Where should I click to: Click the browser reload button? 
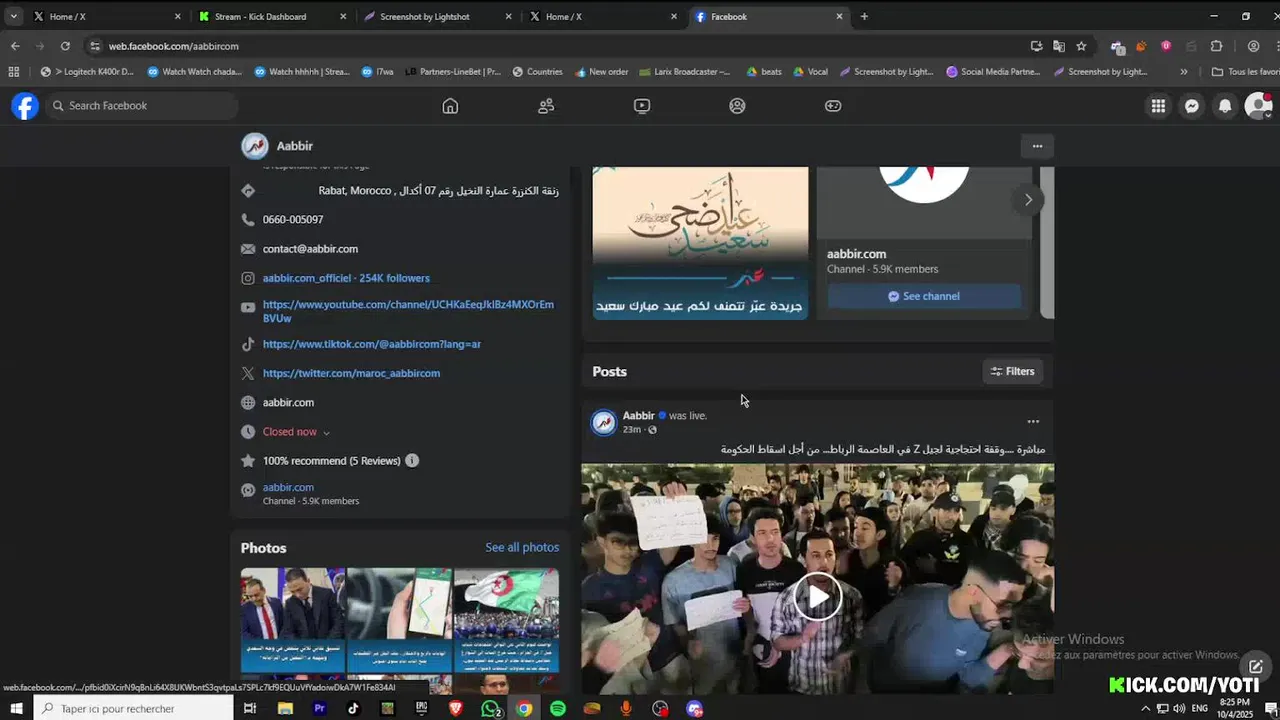(x=65, y=46)
